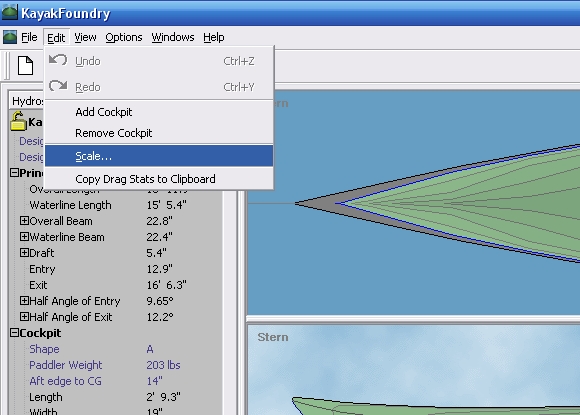Viewport: 580px width, 415px height.
Task: Click the Redo arrow icon
Action: pyautogui.click(x=58, y=86)
